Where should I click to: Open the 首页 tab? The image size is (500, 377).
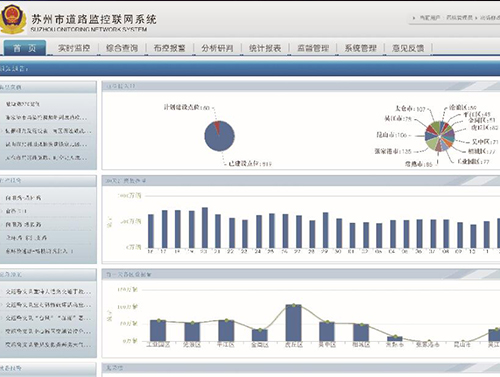25,48
